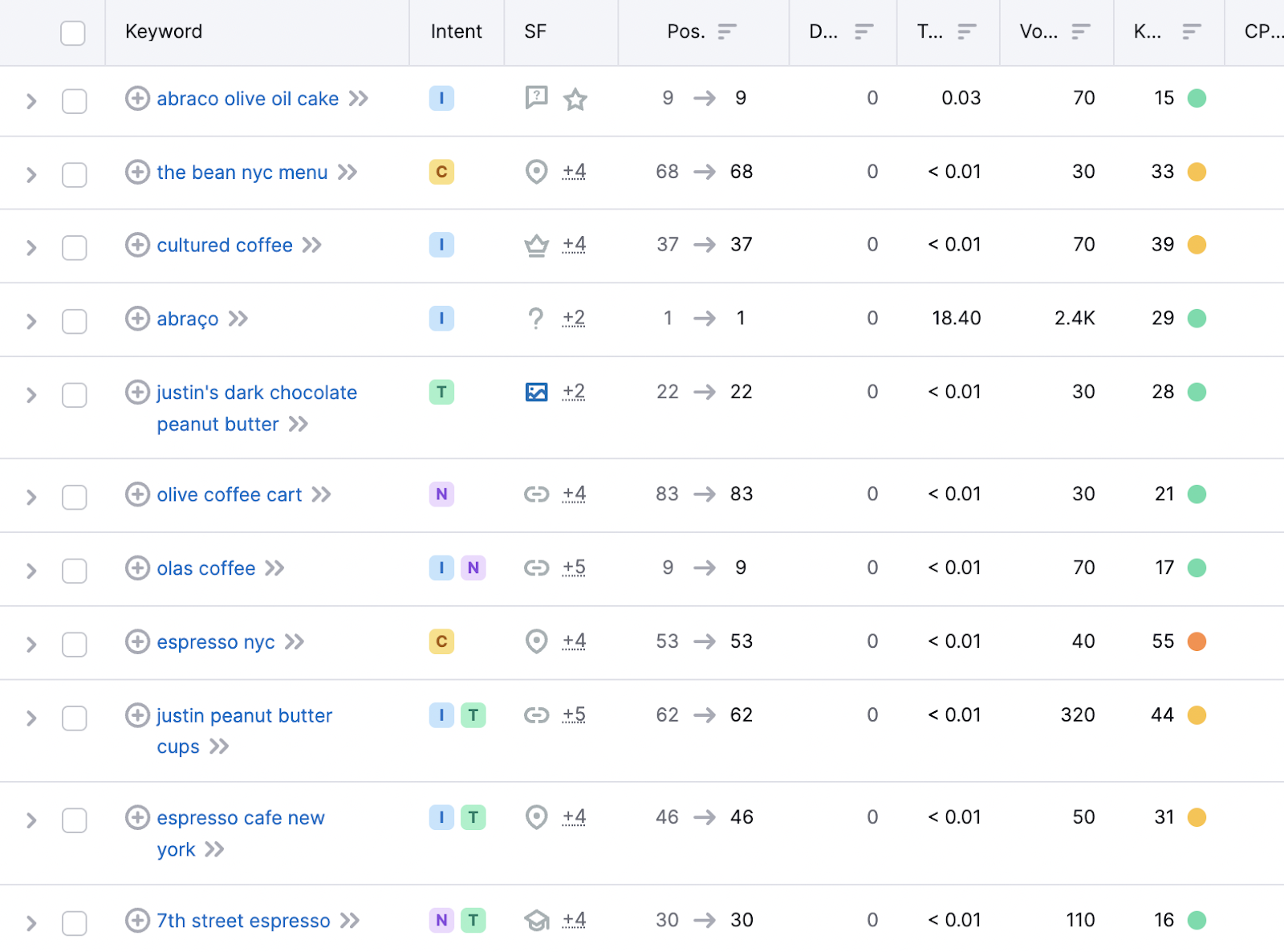Sort by volume using 'Vo...' sort icon
Image resolution: width=1284 pixels, height=952 pixels.
click(x=1081, y=31)
